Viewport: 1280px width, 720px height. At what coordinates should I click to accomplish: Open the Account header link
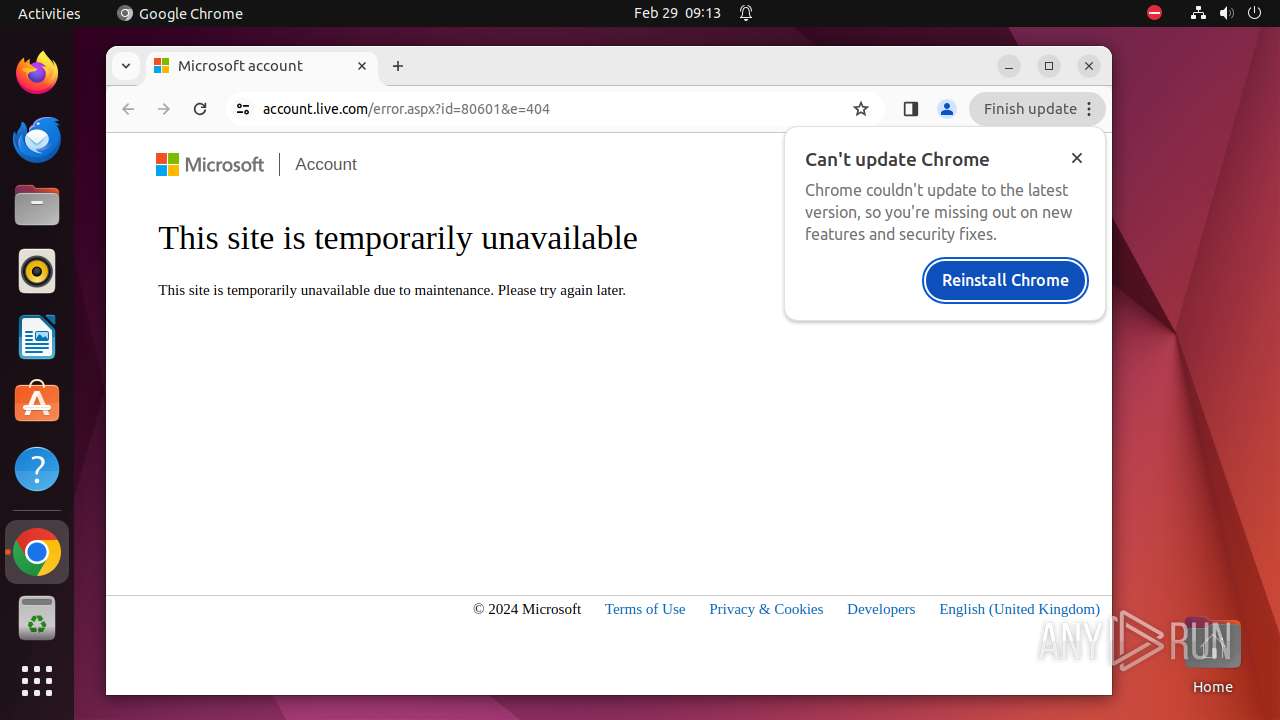[326, 164]
